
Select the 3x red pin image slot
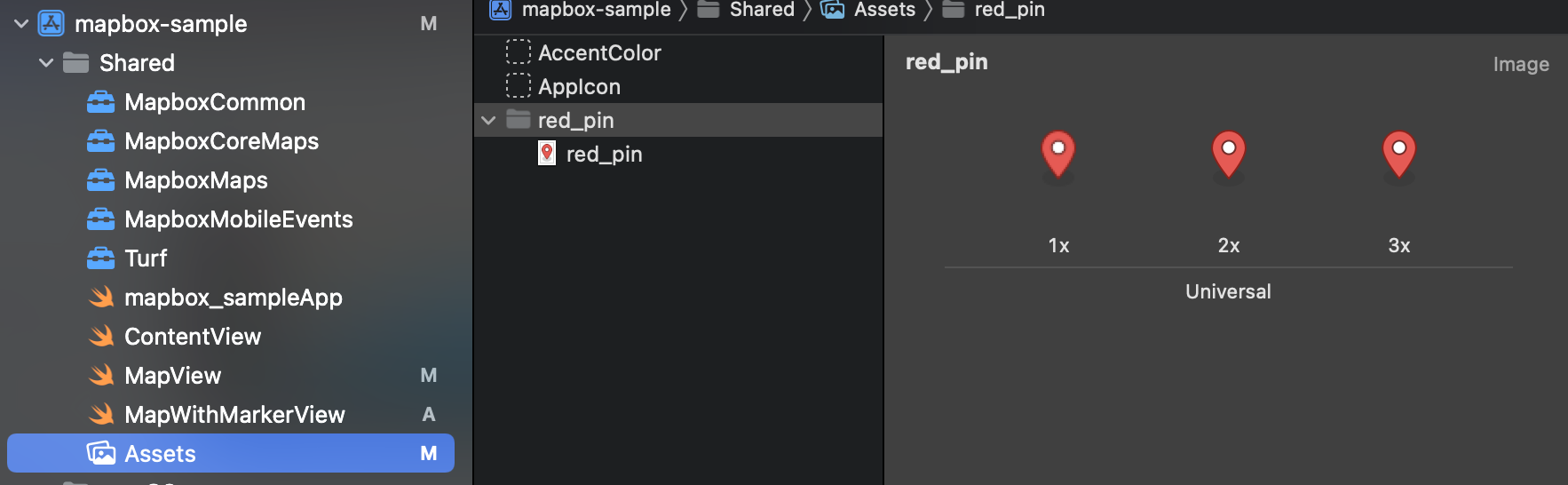coord(1399,156)
